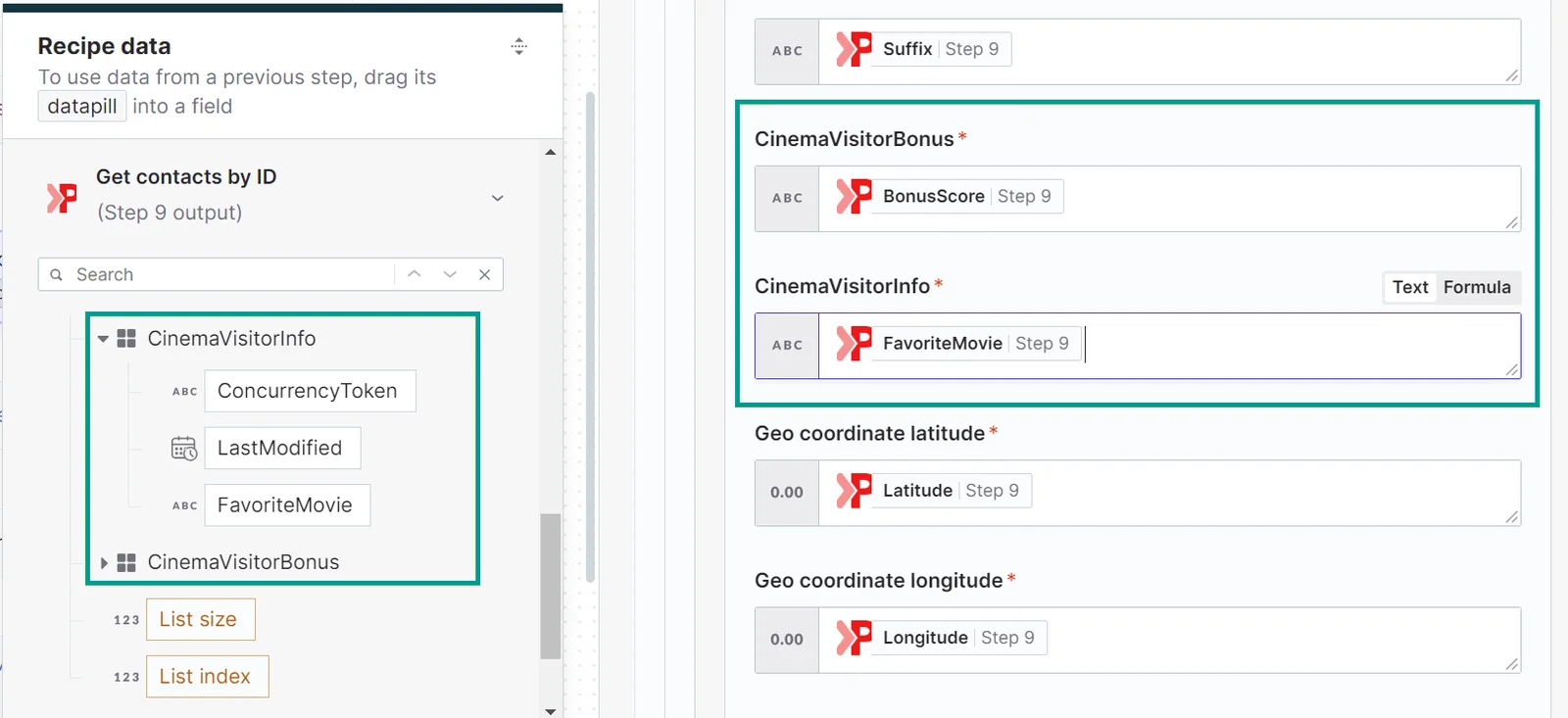Click the recipe data scroll up arrow
This screenshot has height=718, width=1568.
coord(551,152)
